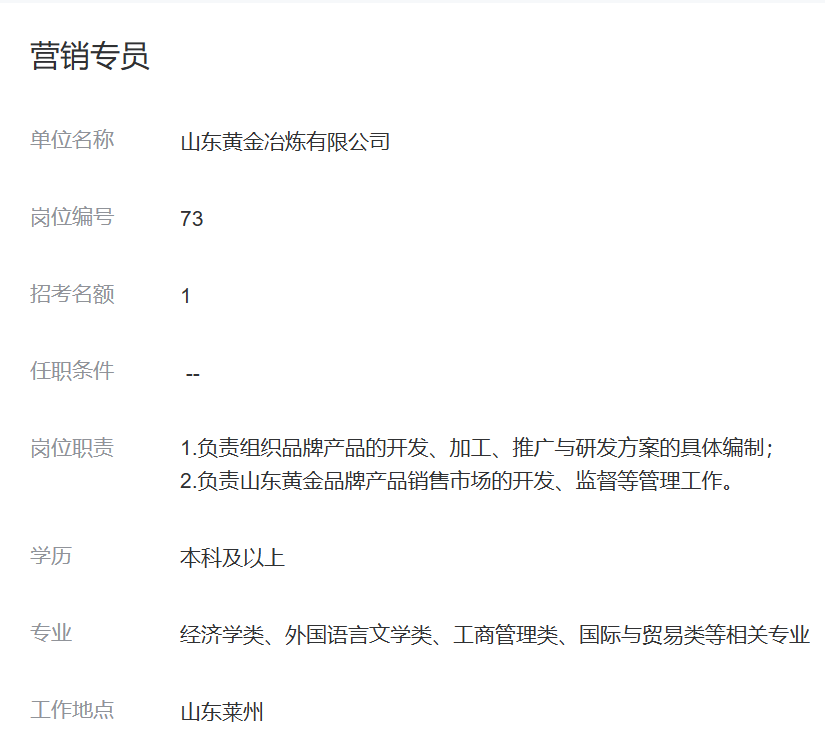Click the recruitment quota value 1
Image resolution: width=825 pixels, height=735 pixels.
click(186, 296)
